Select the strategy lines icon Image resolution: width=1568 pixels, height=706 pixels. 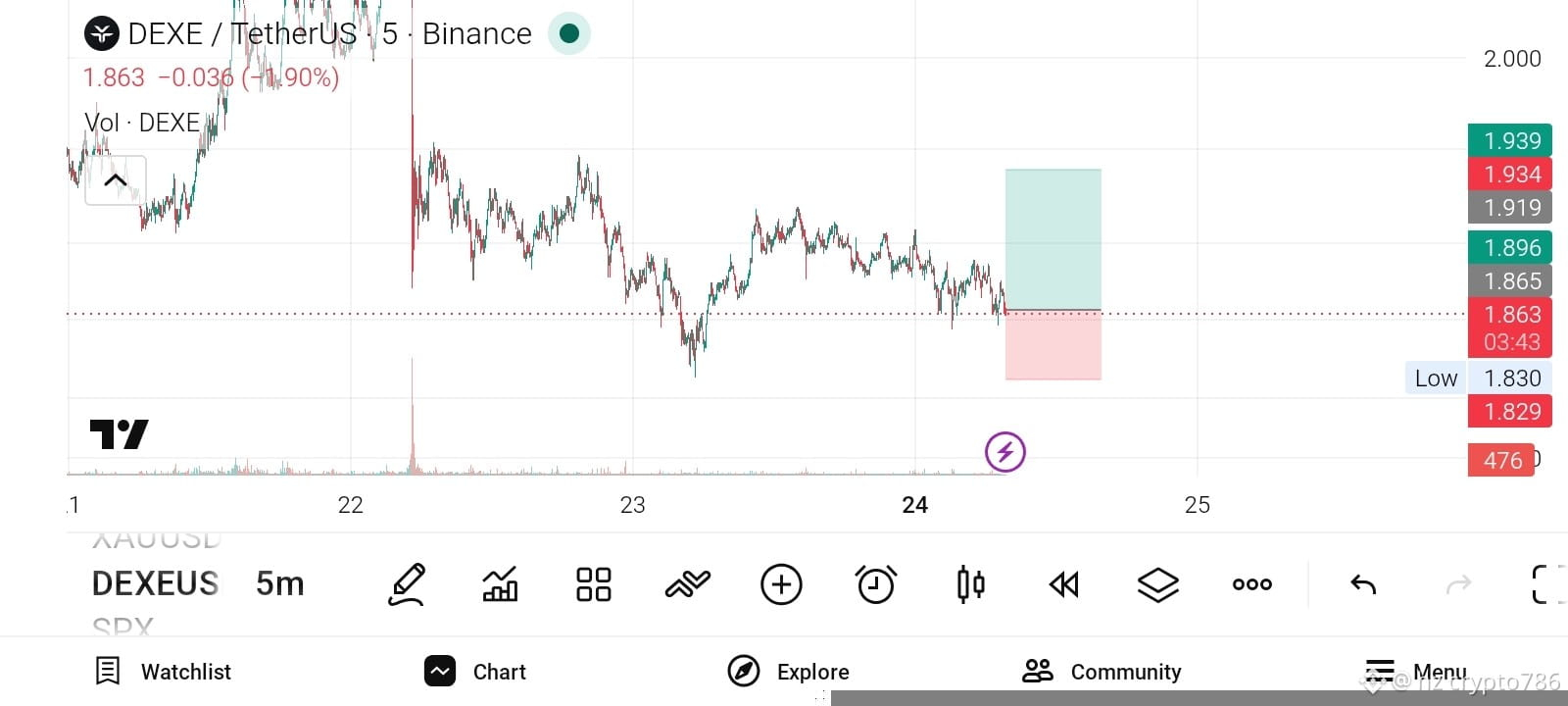click(x=687, y=584)
